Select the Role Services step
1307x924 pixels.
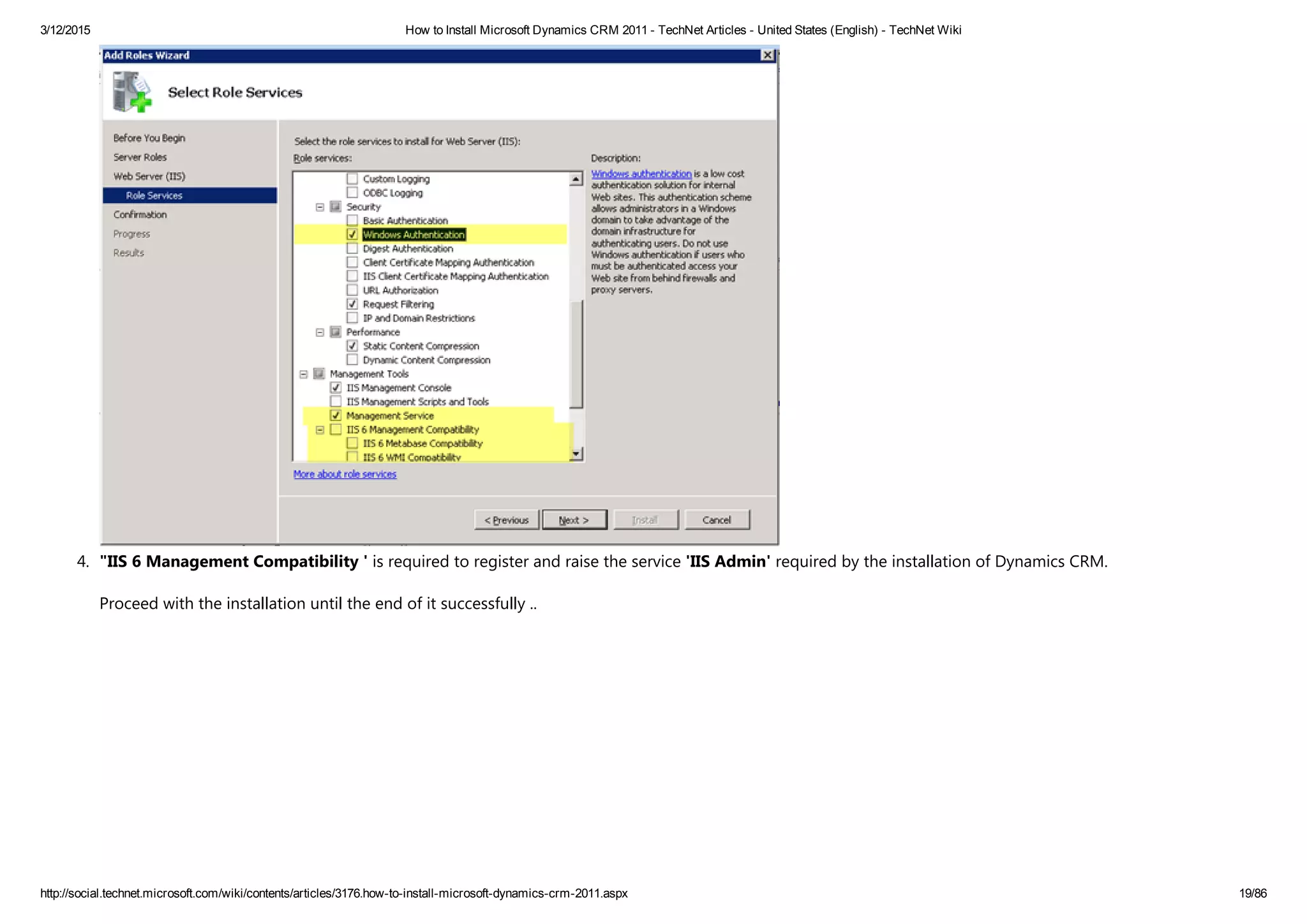click(190, 195)
